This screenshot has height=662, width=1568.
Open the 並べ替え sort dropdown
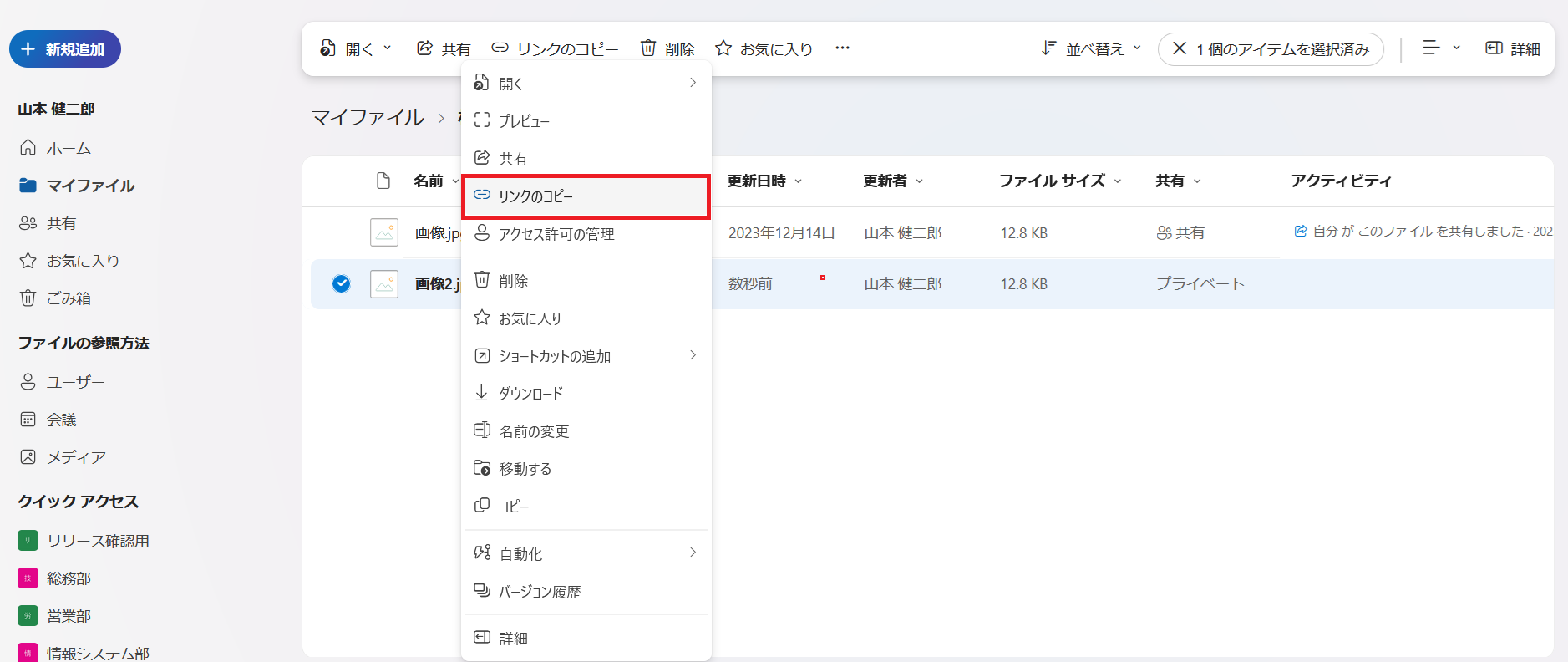pos(1090,48)
